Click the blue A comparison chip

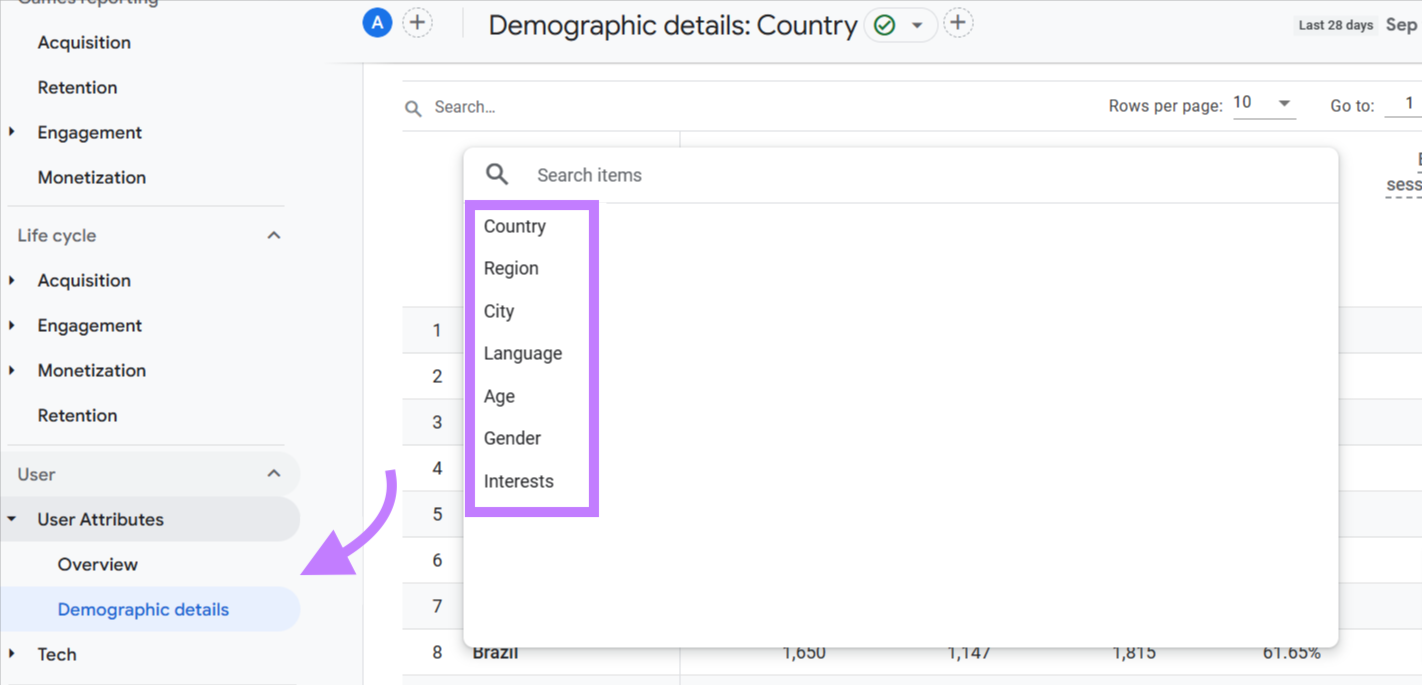(x=377, y=22)
